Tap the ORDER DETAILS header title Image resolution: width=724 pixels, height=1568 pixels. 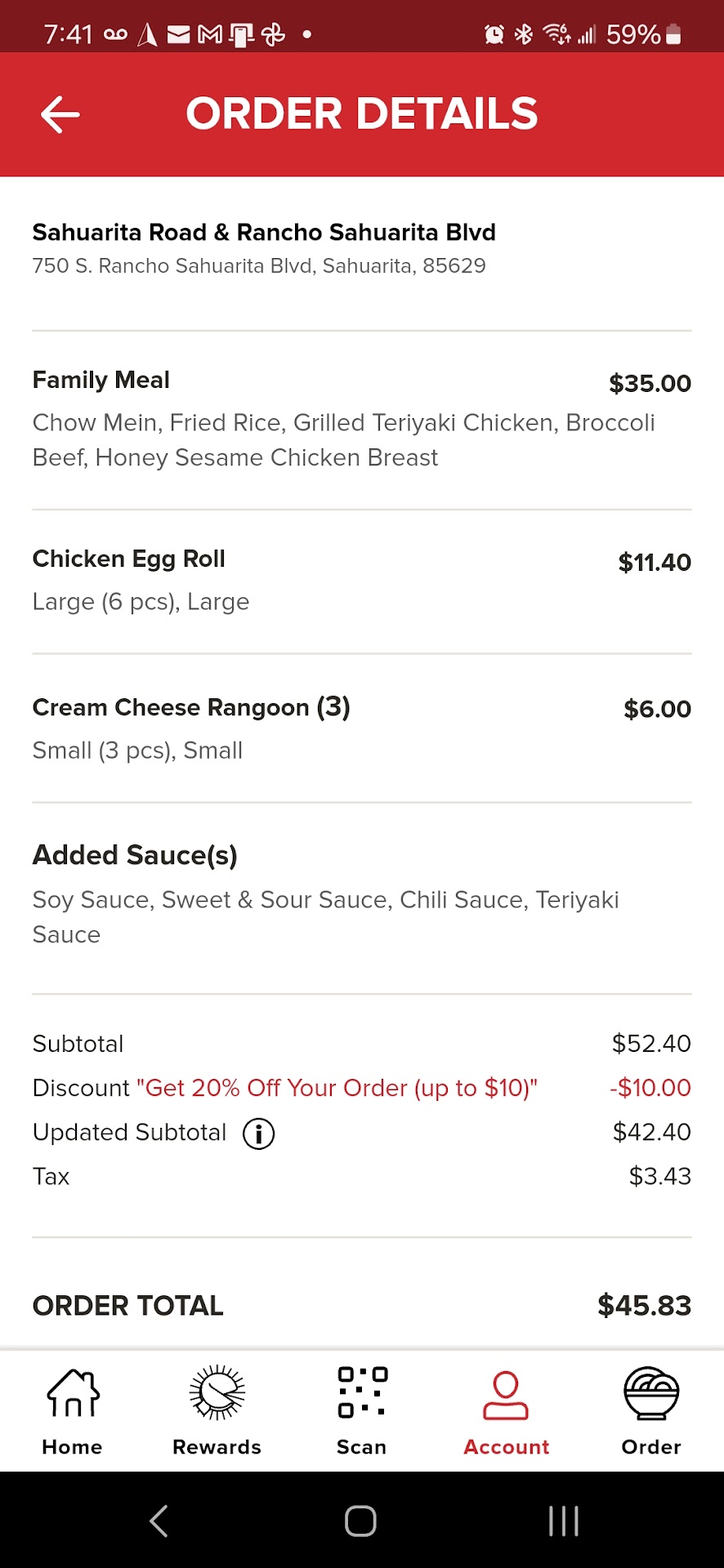click(362, 114)
